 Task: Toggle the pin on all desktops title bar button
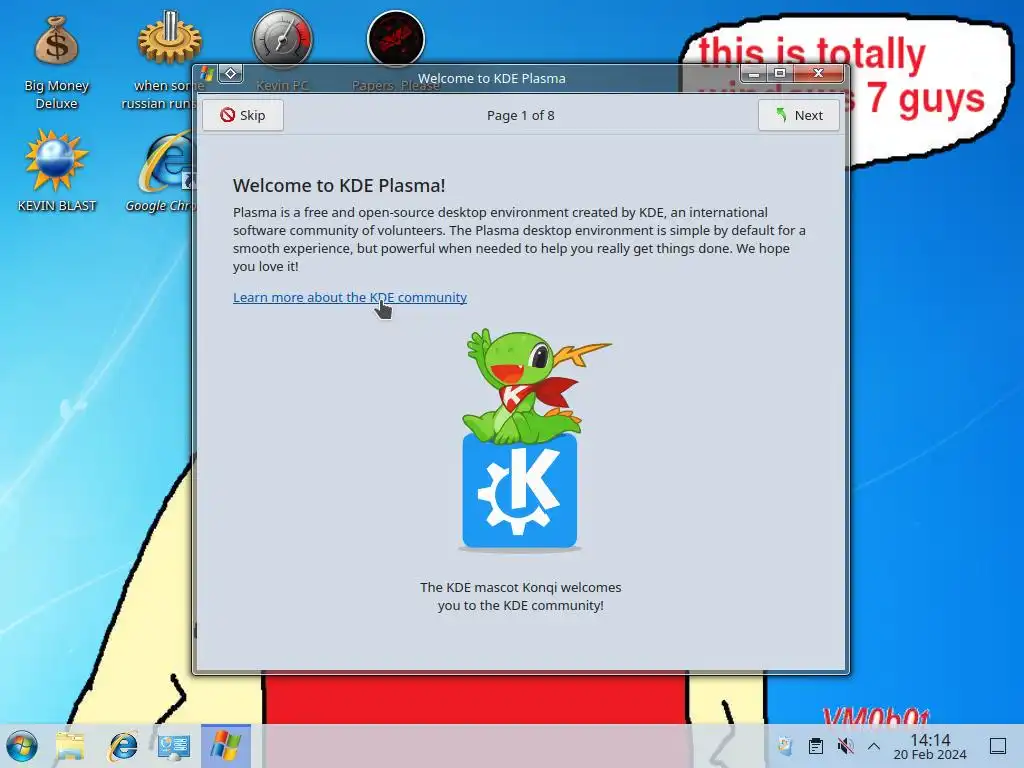click(x=231, y=74)
